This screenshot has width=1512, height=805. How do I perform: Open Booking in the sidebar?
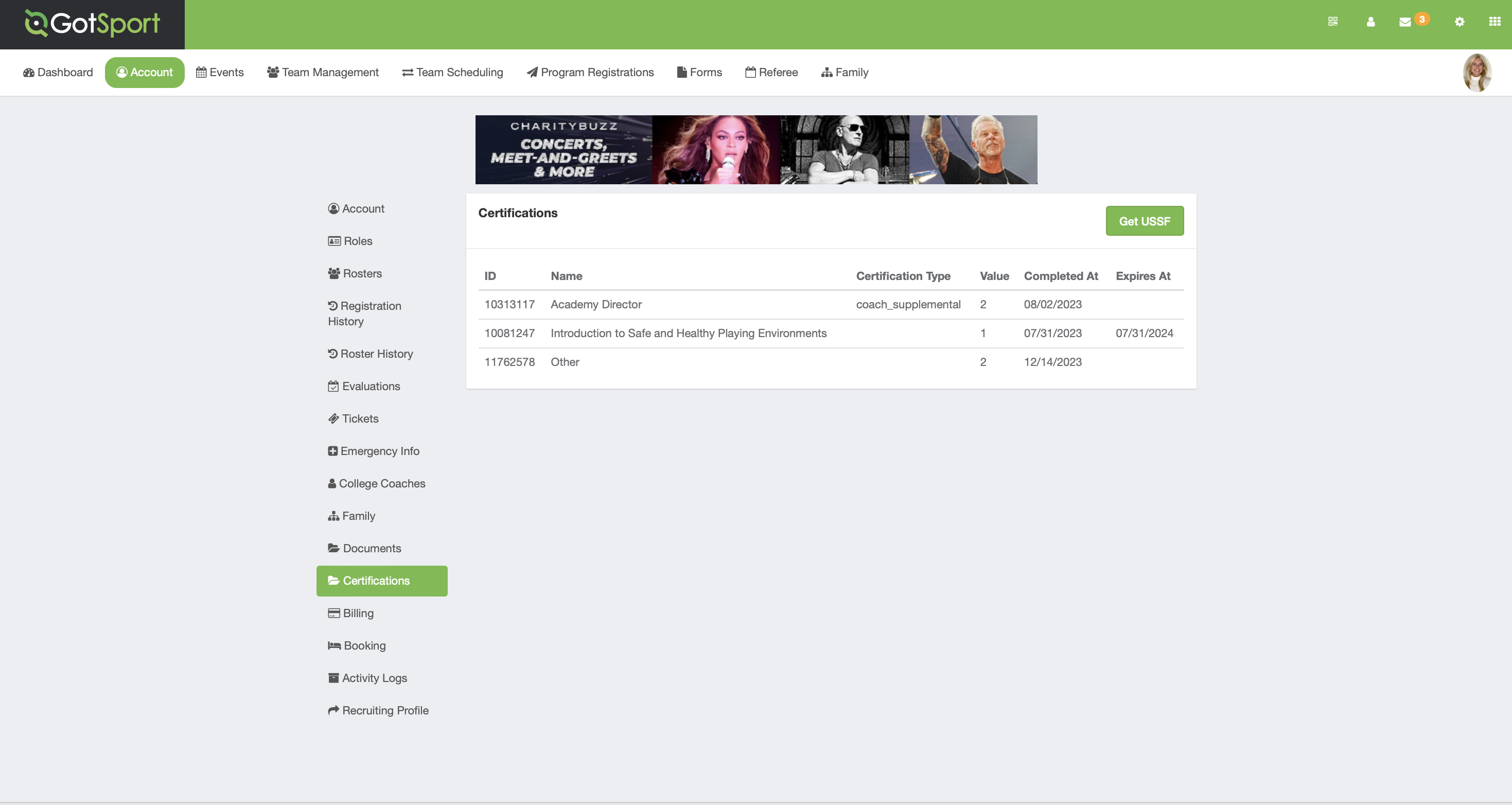381,645
